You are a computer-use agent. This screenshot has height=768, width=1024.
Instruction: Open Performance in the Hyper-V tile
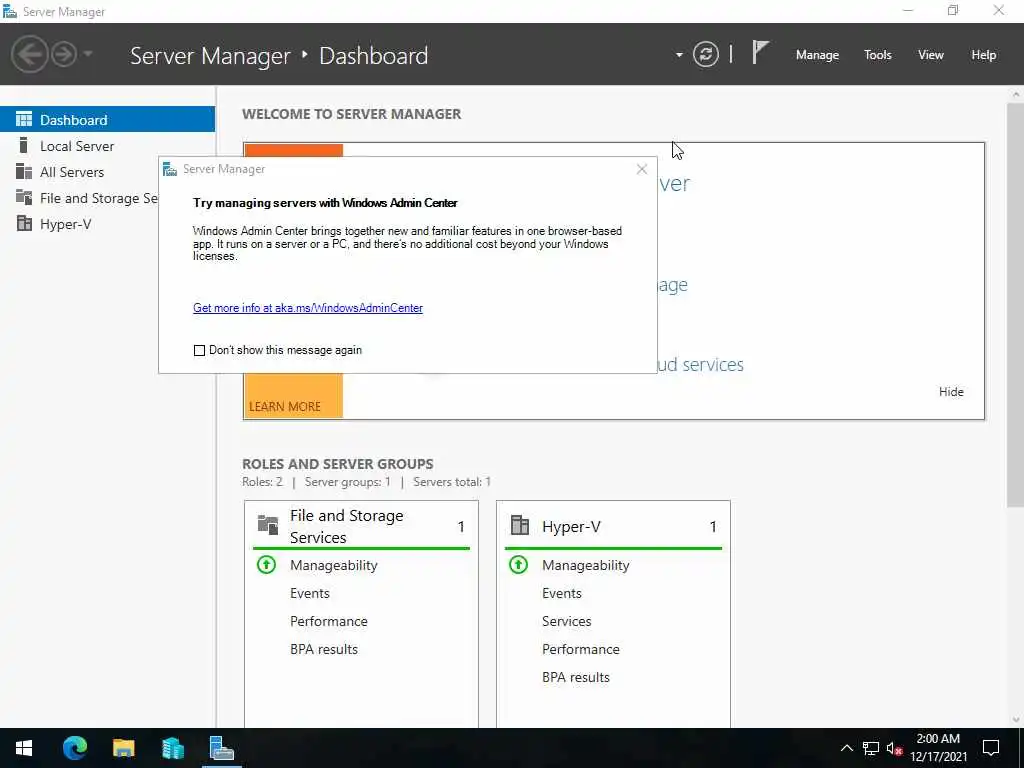tap(581, 650)
